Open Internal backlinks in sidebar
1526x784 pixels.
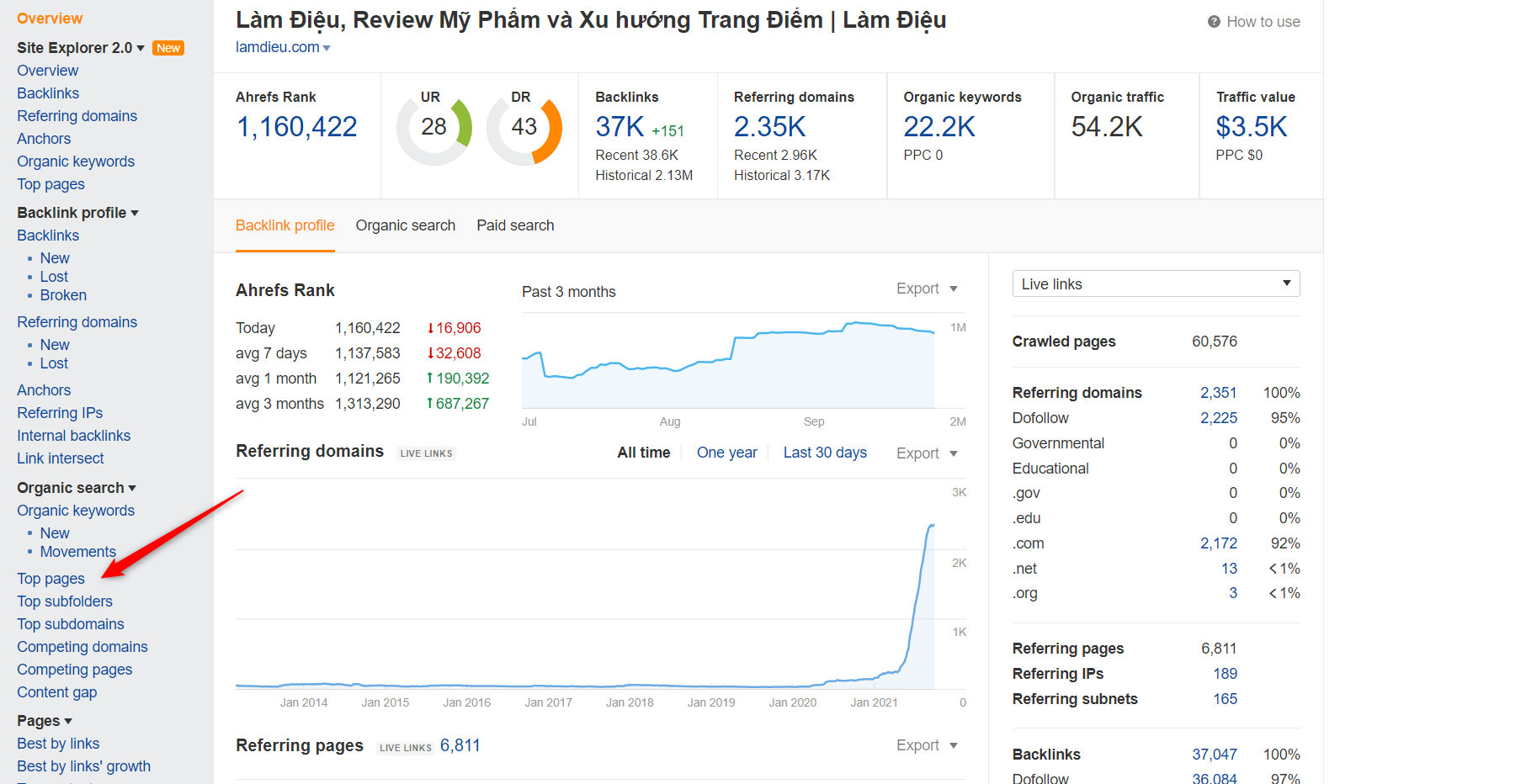[x=74, y=436]
